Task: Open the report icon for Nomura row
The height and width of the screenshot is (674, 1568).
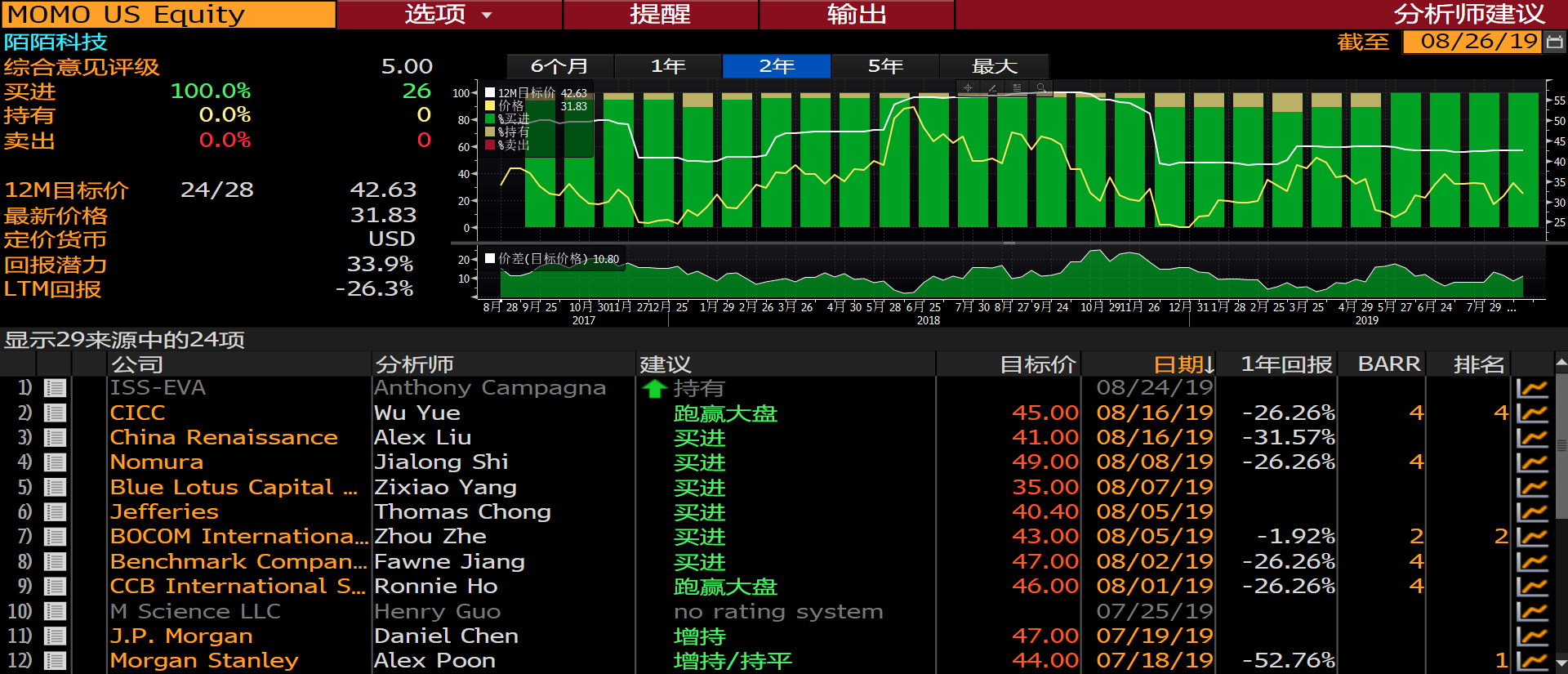Action: pos(56,462)
